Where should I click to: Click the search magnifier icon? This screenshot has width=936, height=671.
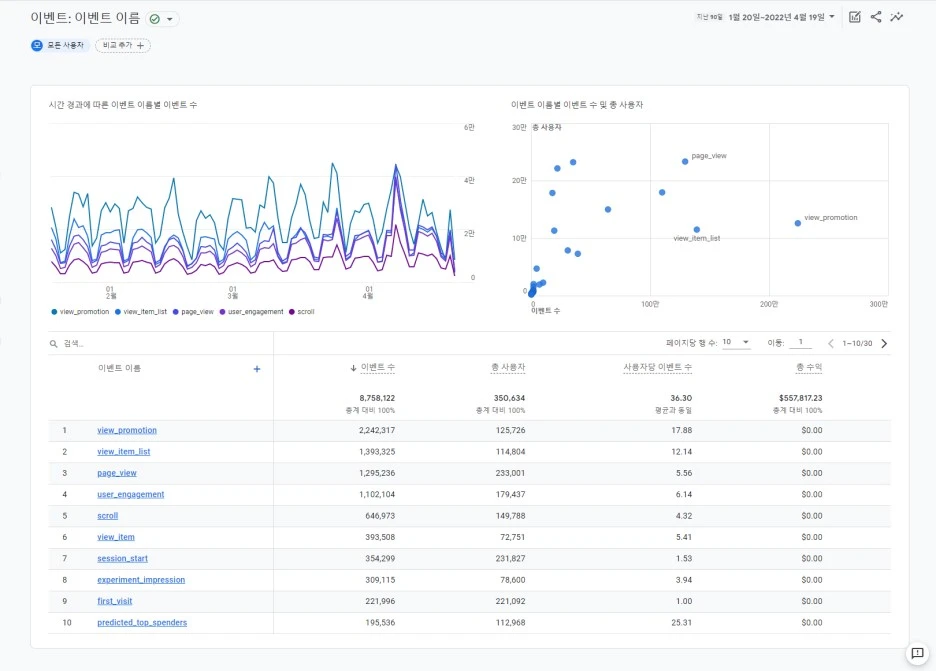54,344
